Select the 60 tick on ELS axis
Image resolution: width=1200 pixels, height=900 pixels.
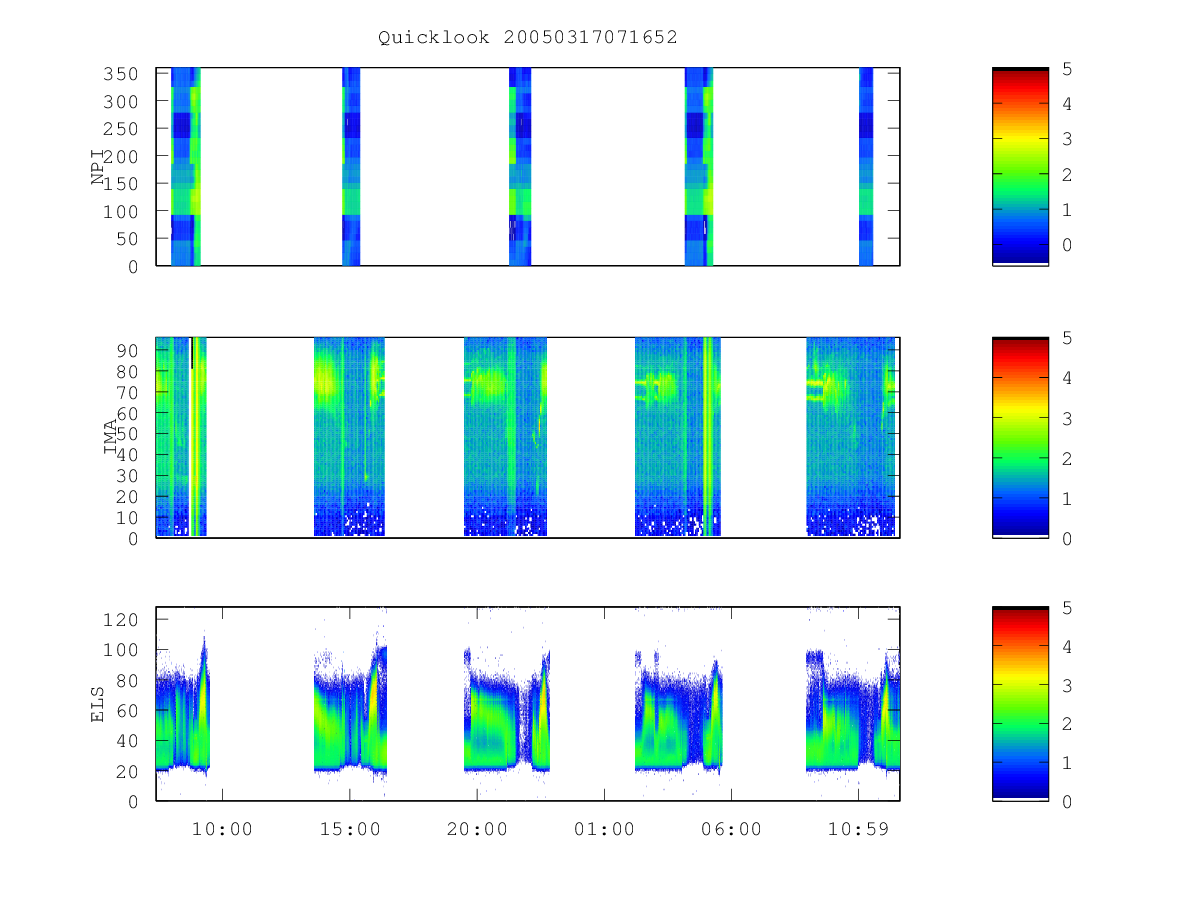coord(129,710)
